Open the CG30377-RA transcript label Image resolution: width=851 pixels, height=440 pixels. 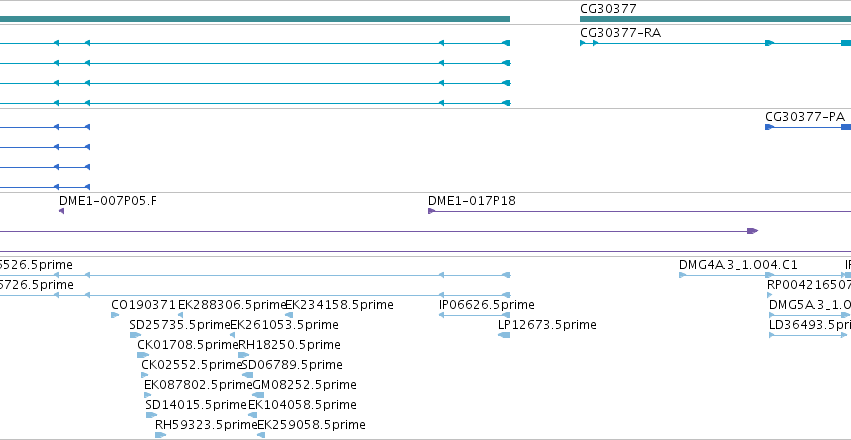(x=620, y=33)
